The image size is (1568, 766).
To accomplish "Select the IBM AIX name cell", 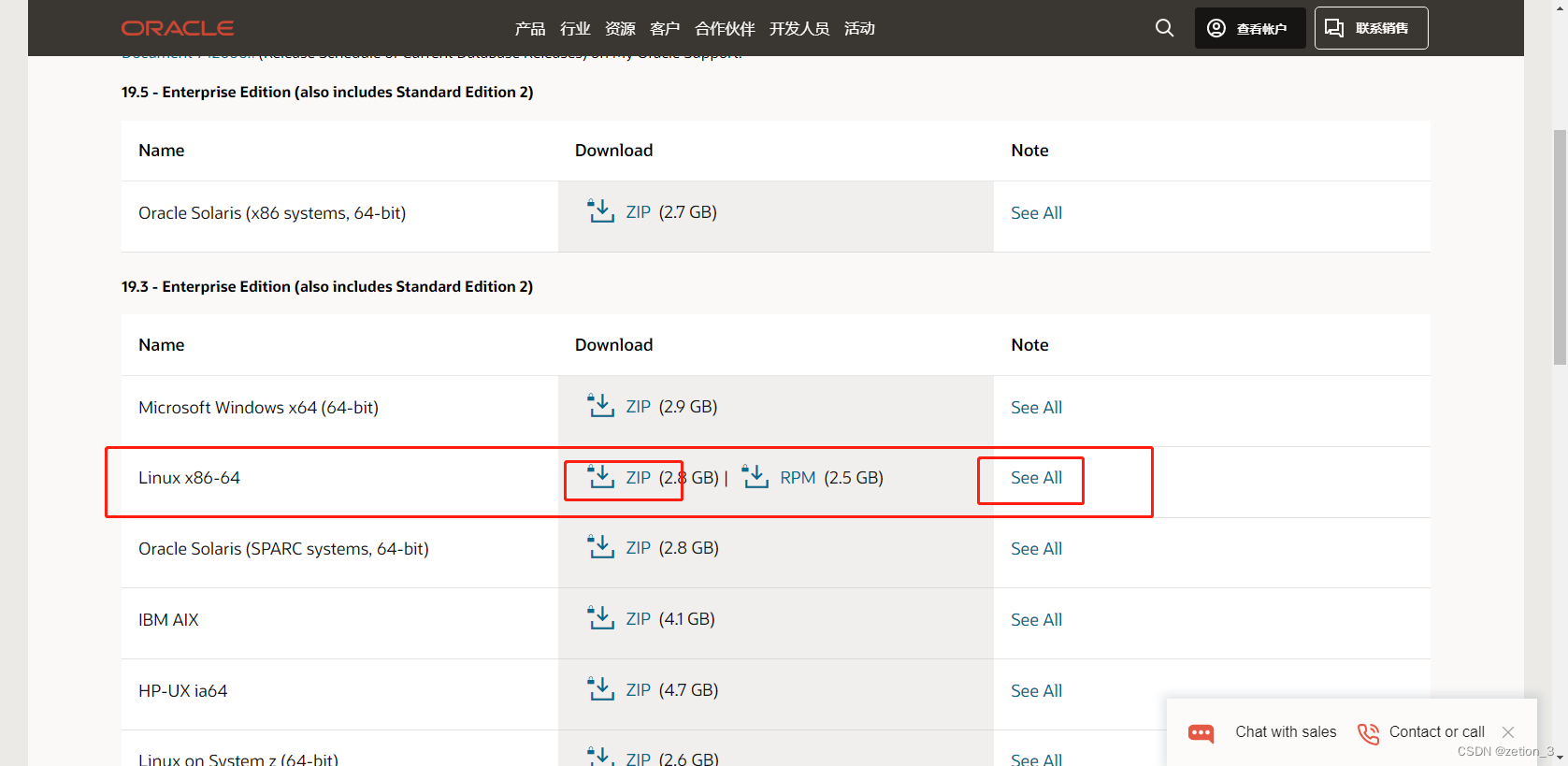I will [339, 624].
